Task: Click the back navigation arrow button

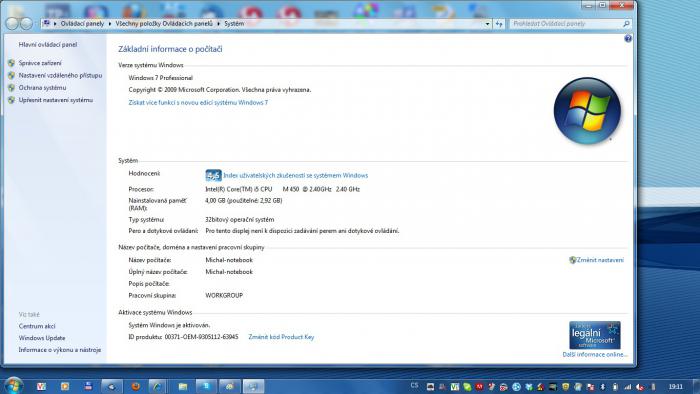Action: click(12, 24)
